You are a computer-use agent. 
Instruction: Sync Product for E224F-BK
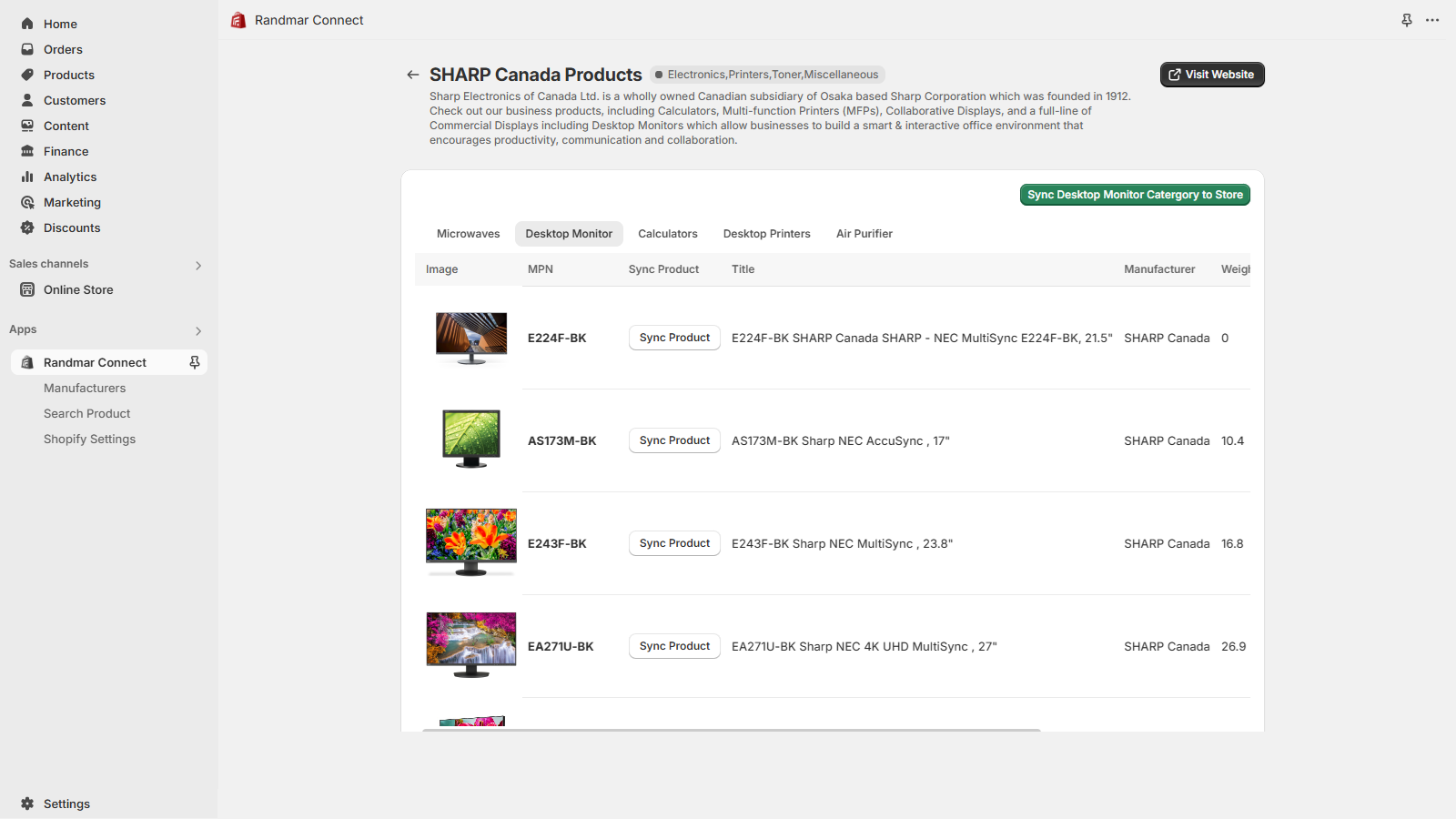click(x=674, y=338)
